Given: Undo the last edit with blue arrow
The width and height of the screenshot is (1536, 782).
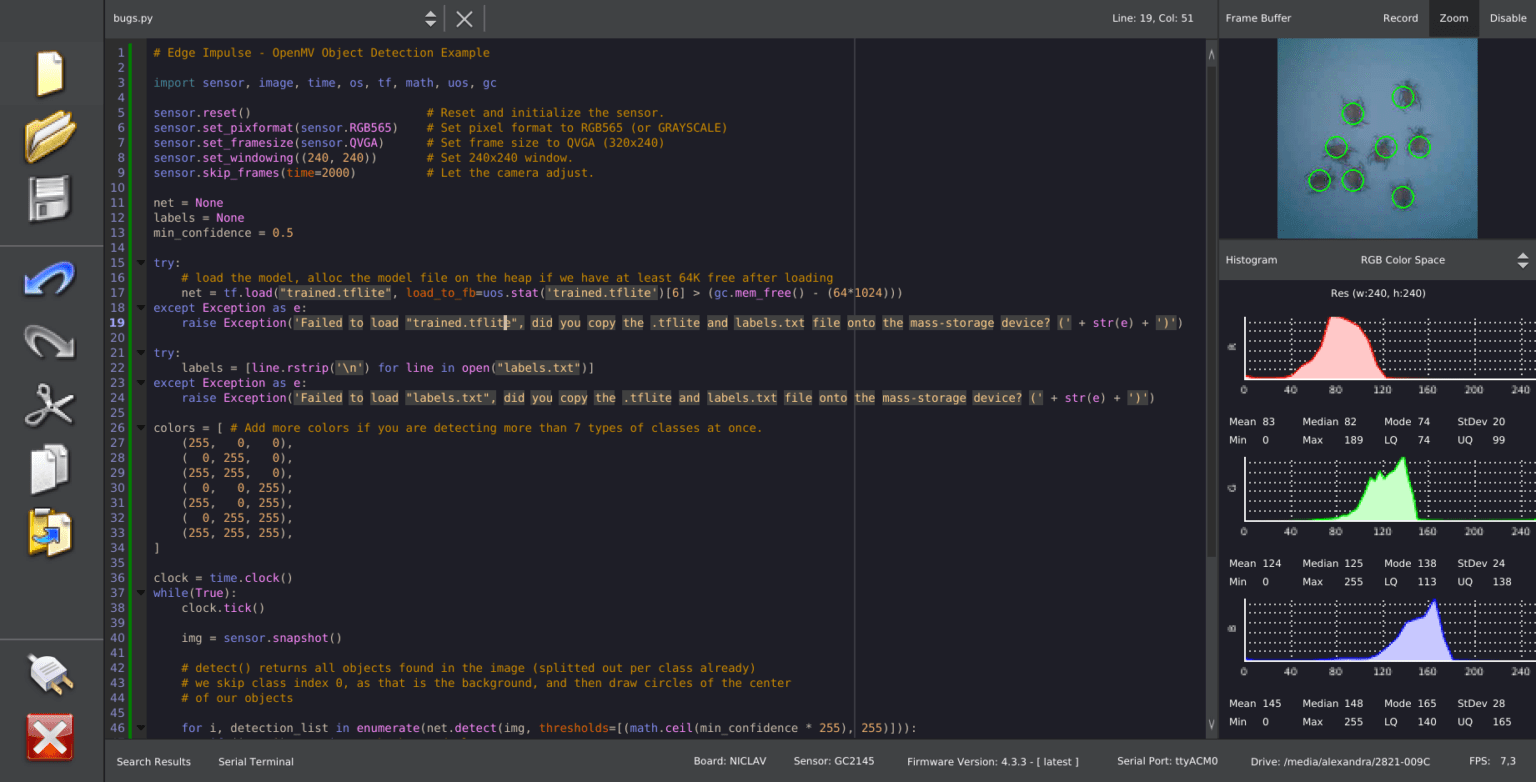Looking at the screenshot, I should click(50, 279).
